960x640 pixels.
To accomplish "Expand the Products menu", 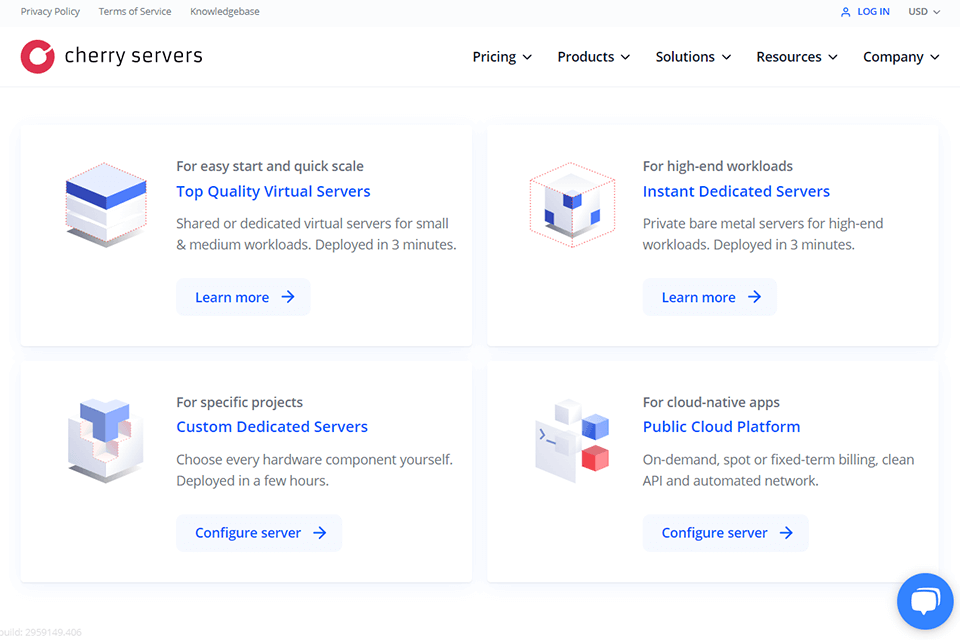I will pyautogui.click(x=594, y=57).
